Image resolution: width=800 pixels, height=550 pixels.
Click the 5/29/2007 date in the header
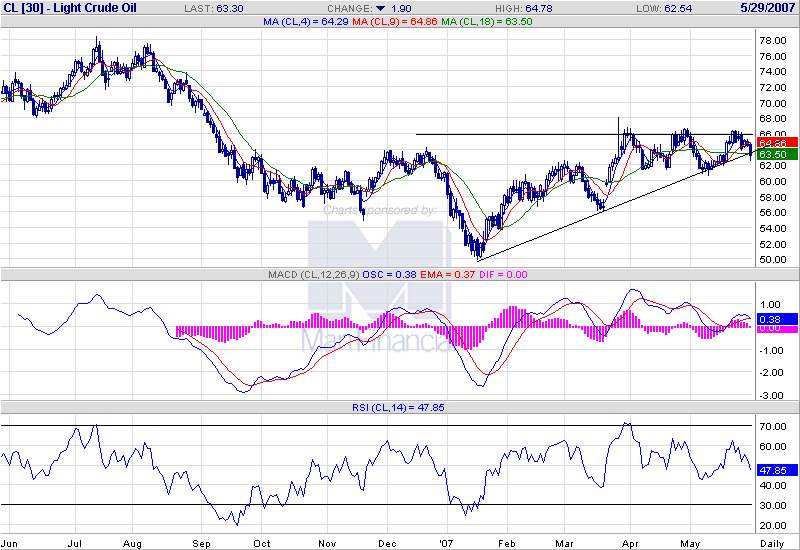click(768, 8)
